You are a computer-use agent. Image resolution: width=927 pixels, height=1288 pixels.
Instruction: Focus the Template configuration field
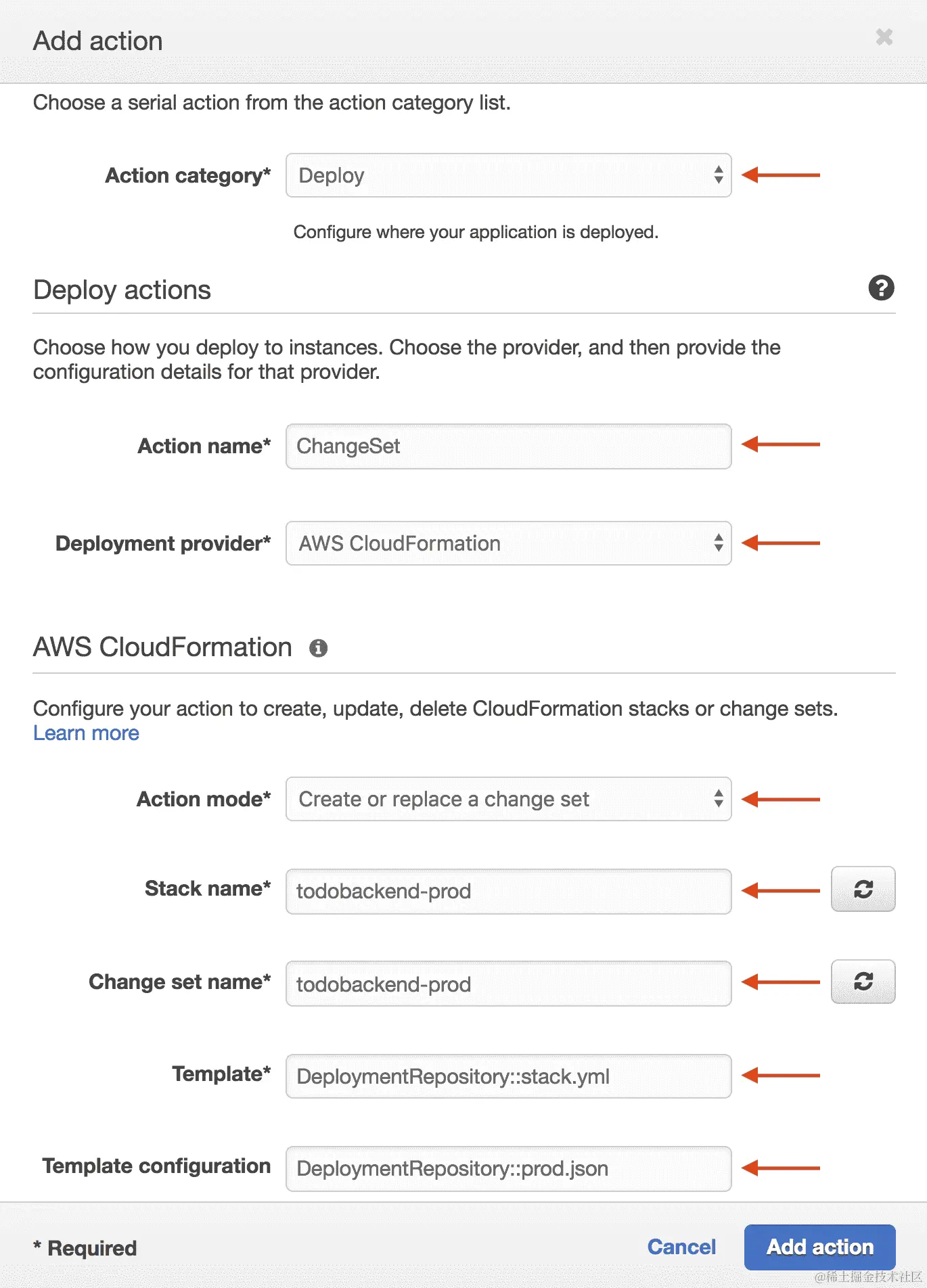[508, 1169]
